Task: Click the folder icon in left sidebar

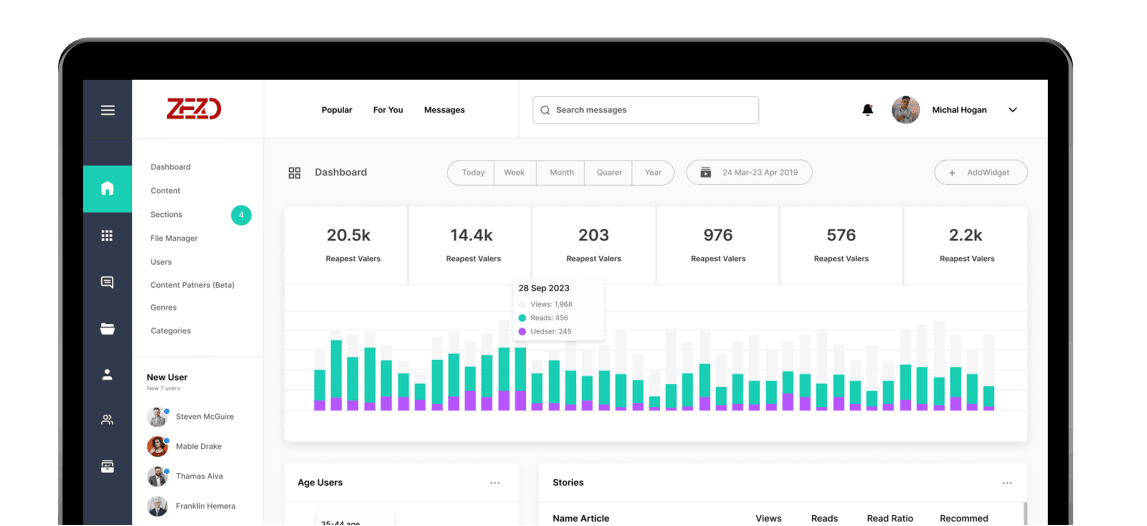Action: pyautogui.click(x=107, y=329)
